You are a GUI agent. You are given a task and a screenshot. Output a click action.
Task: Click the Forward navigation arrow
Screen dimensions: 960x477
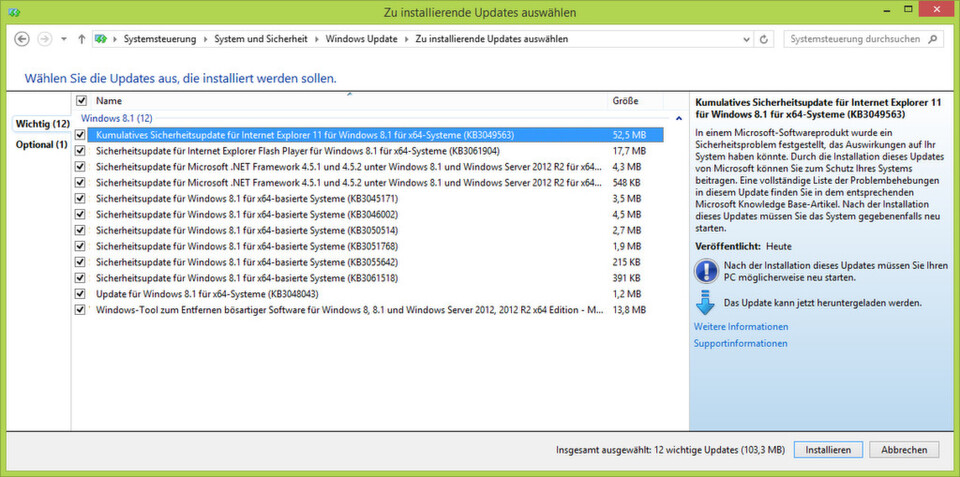pyautogui.click(x=44, y=39)
